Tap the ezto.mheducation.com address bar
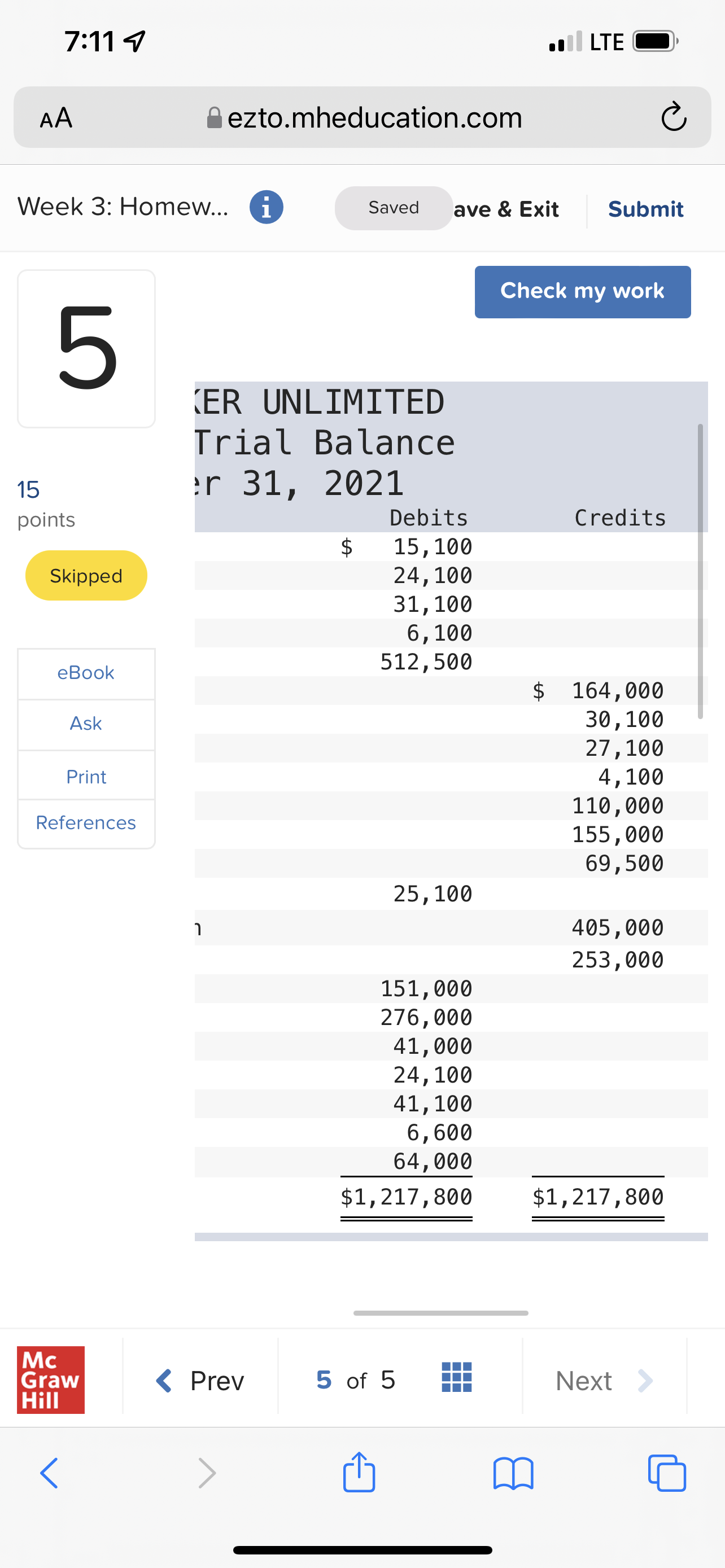The width and height of the screenshot is (725, 1568). pos(374,117)
